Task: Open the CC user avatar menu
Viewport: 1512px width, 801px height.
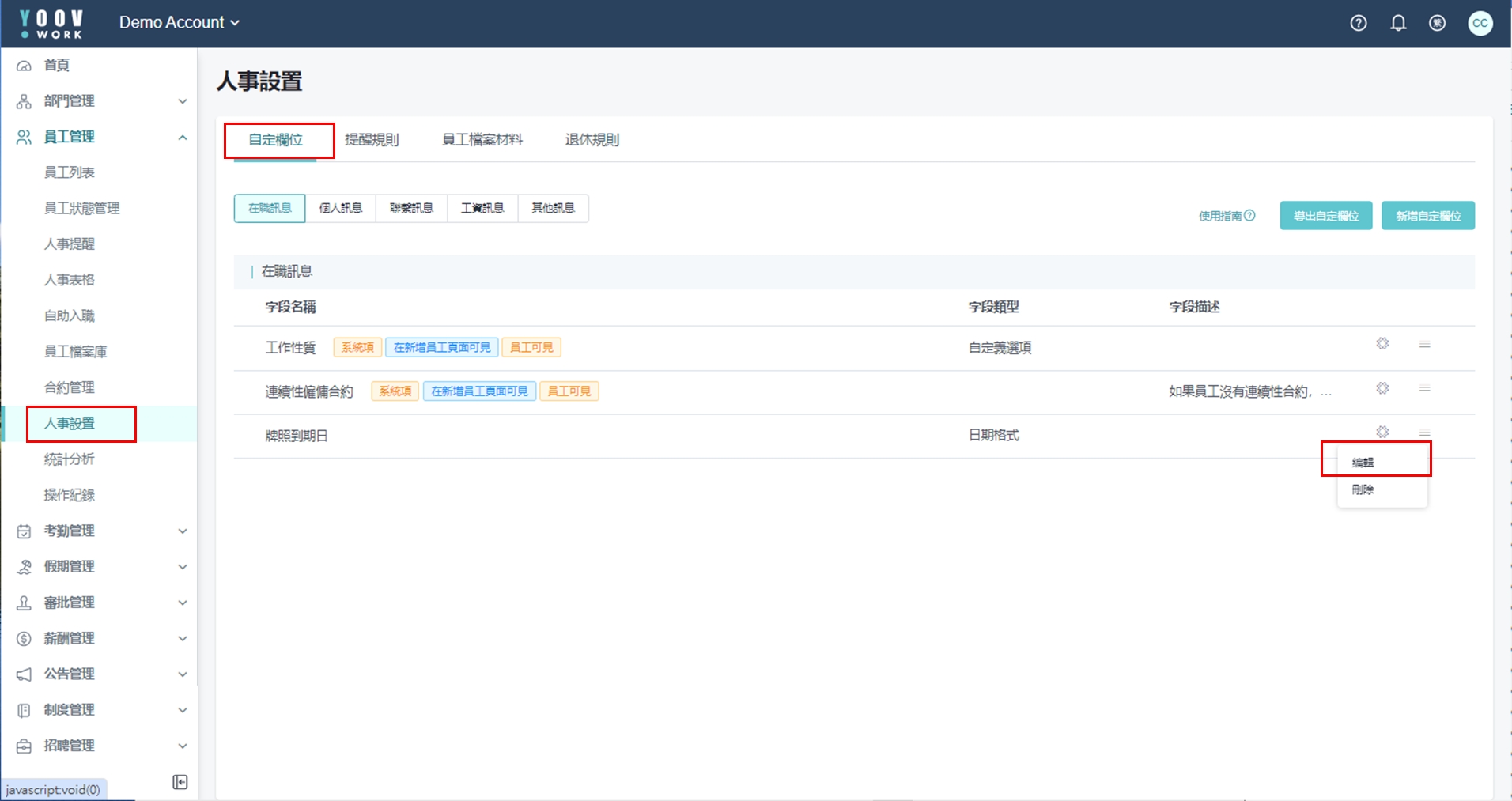Action: point(1480,23)
